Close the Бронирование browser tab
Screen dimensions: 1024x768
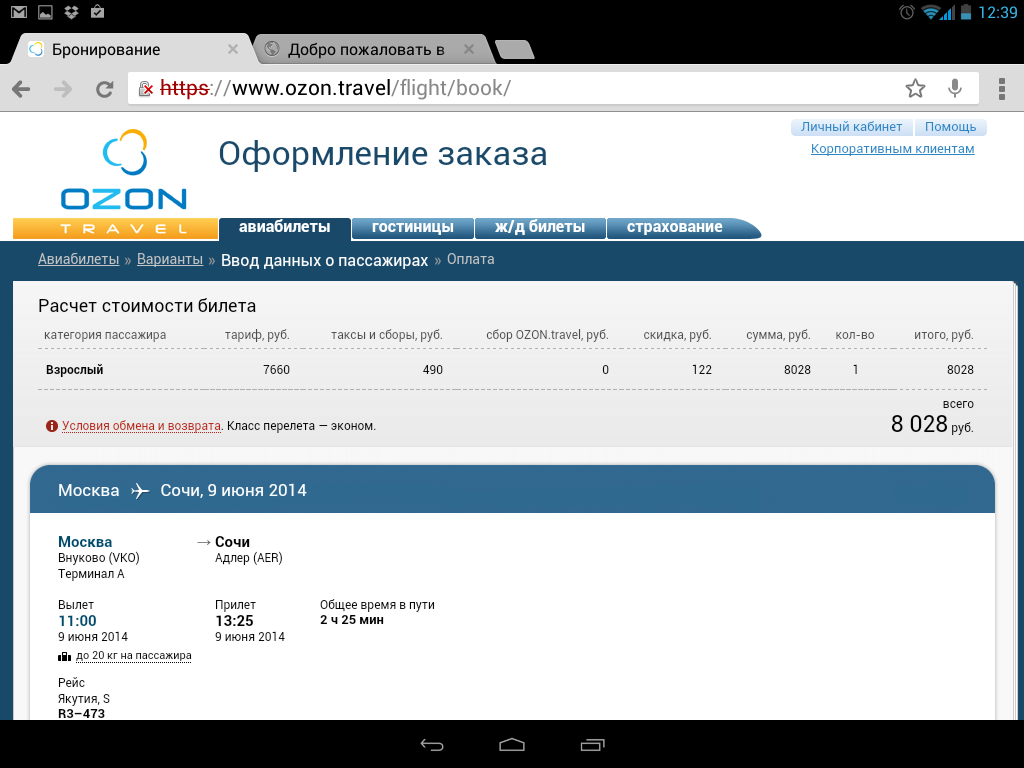(x=232, y=49)
